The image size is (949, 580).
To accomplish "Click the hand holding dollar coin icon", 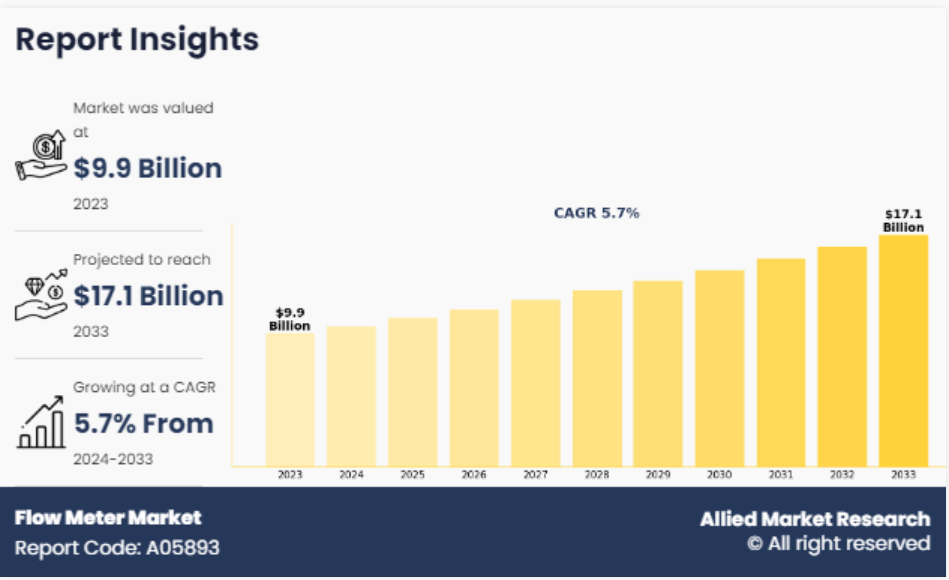I will [41, 156].
